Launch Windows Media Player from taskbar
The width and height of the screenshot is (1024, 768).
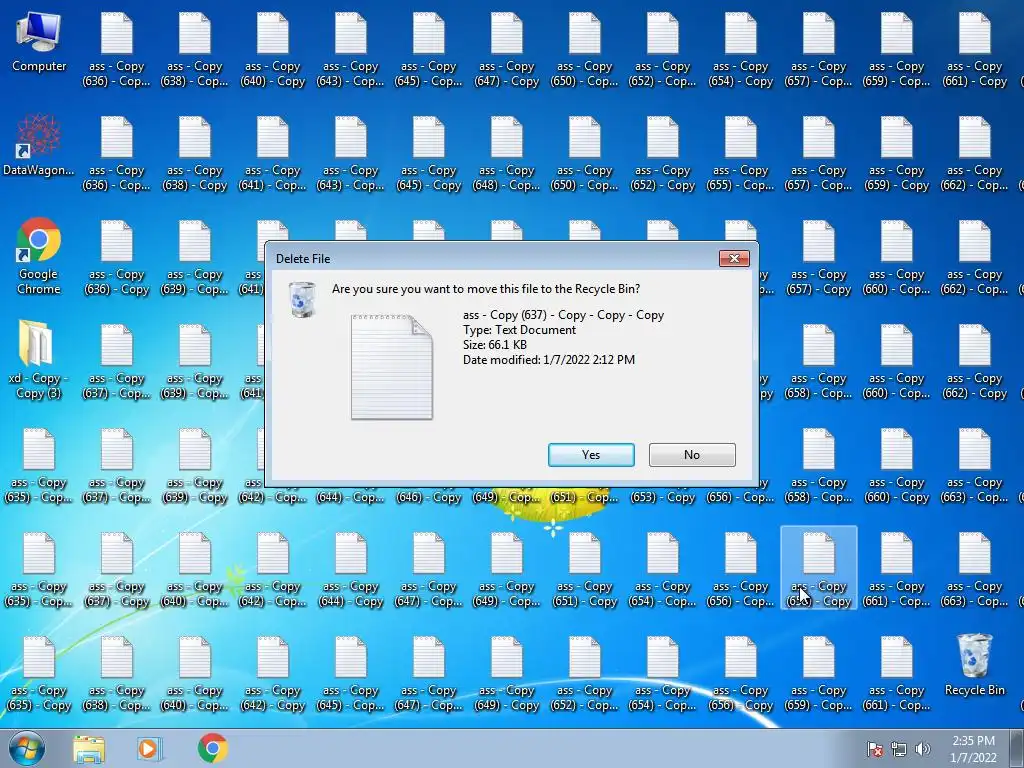[x=150, y=748]
